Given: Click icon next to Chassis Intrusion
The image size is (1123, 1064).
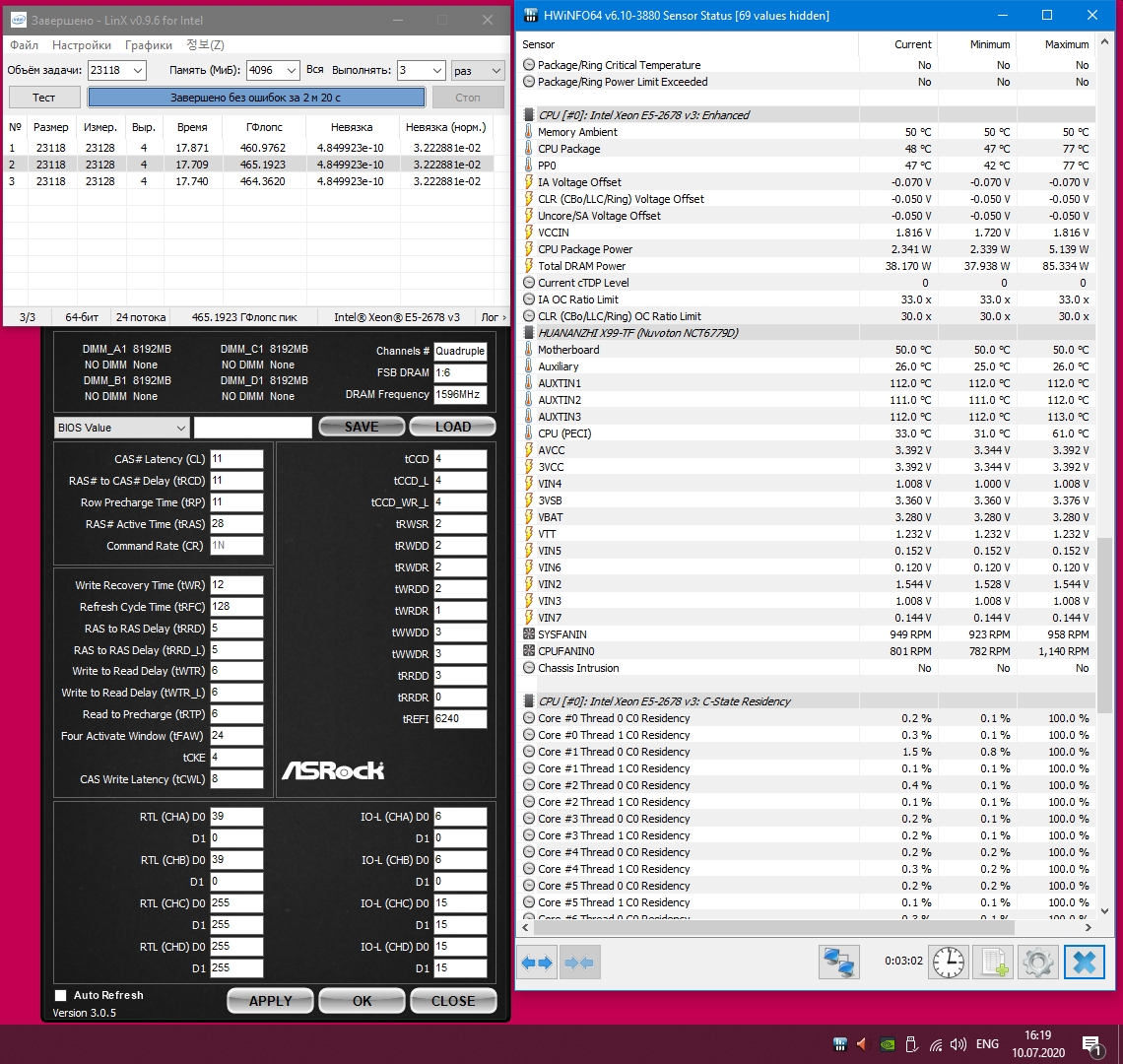Looking at the screenshot, I should [529, 668].
